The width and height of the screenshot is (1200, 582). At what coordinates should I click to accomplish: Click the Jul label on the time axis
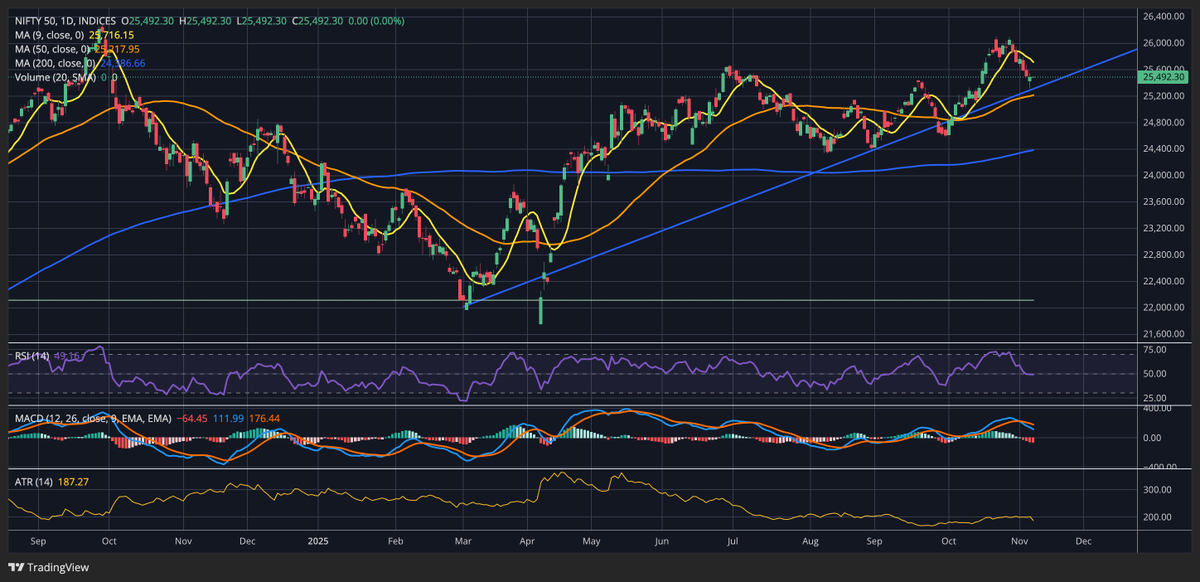[733, 540]
